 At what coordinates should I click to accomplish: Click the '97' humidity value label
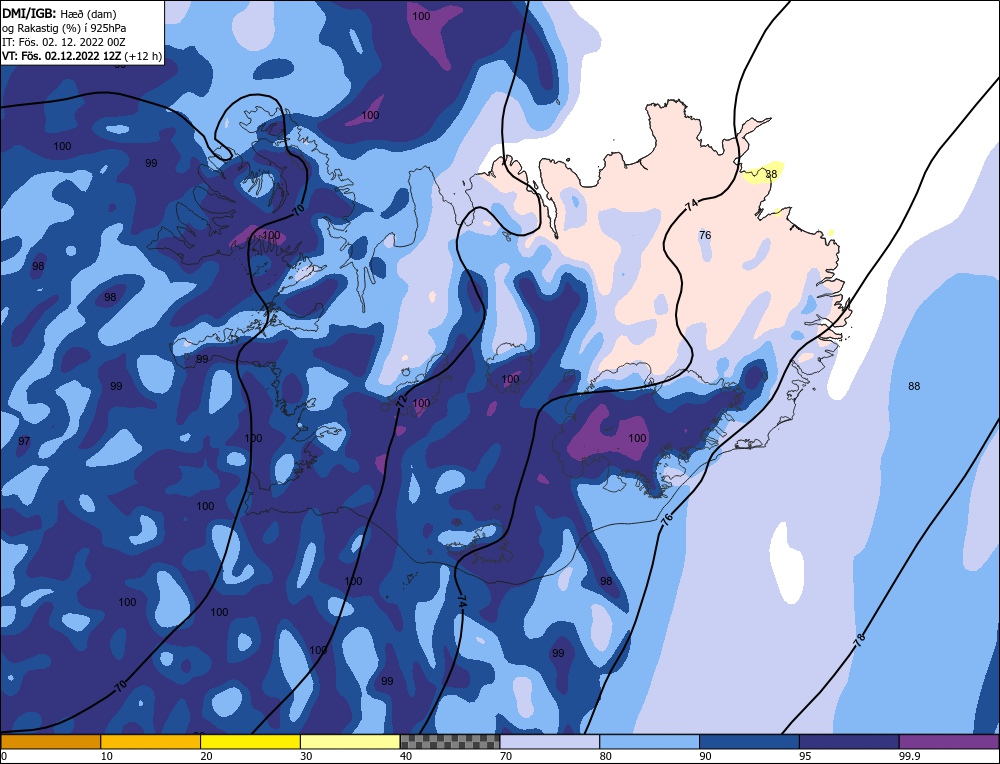pyautogui.click(x=24, y=441)
